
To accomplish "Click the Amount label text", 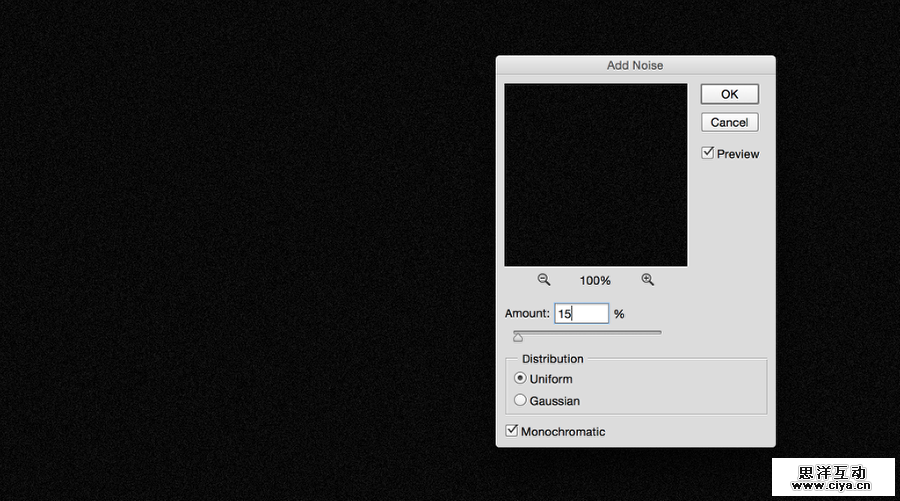I will 527,314.
